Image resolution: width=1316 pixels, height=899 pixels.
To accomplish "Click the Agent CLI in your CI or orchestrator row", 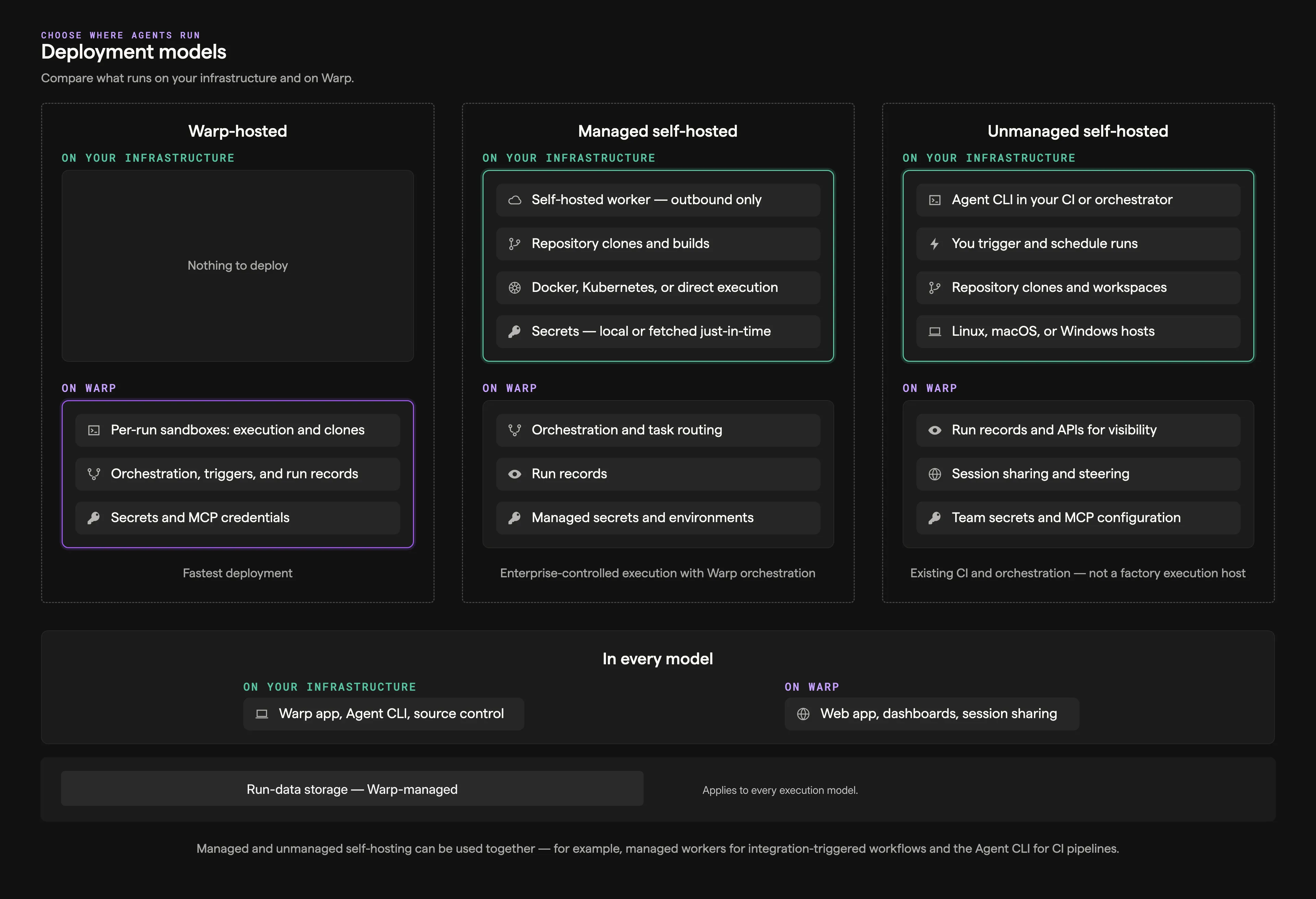I will pyautogui.click(x=1077, y=200).
